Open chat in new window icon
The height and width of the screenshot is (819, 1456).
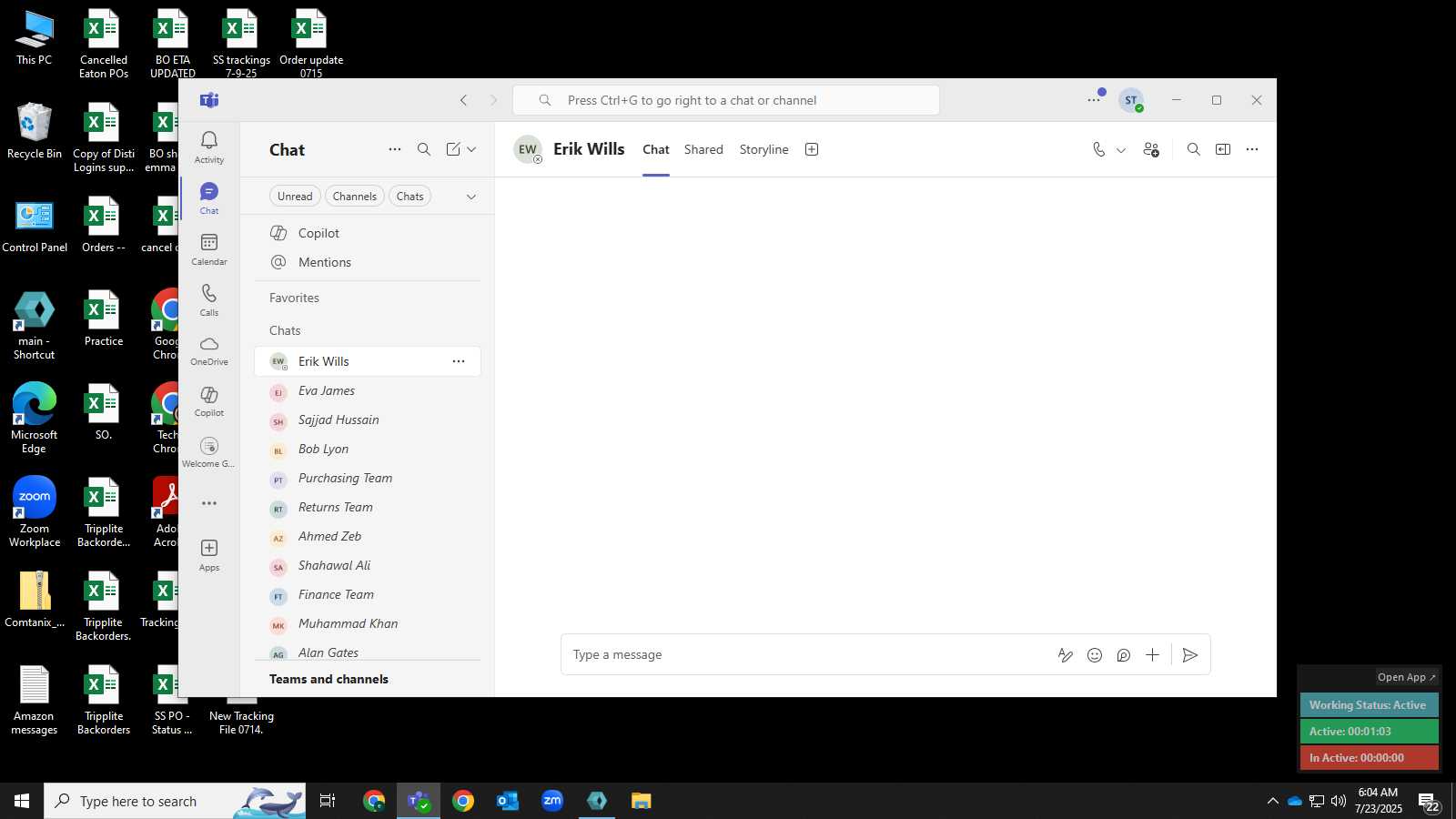coord(1223,149)
